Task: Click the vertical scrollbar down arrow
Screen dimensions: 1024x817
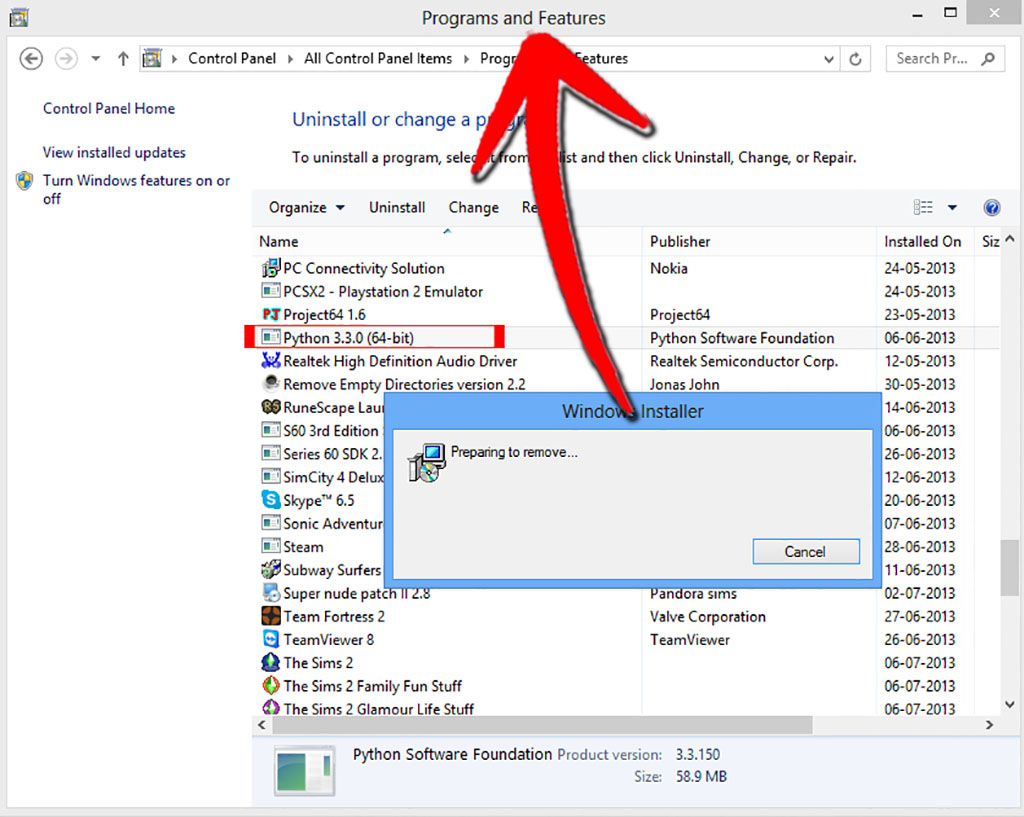Action: click(x=1010, y=704)
